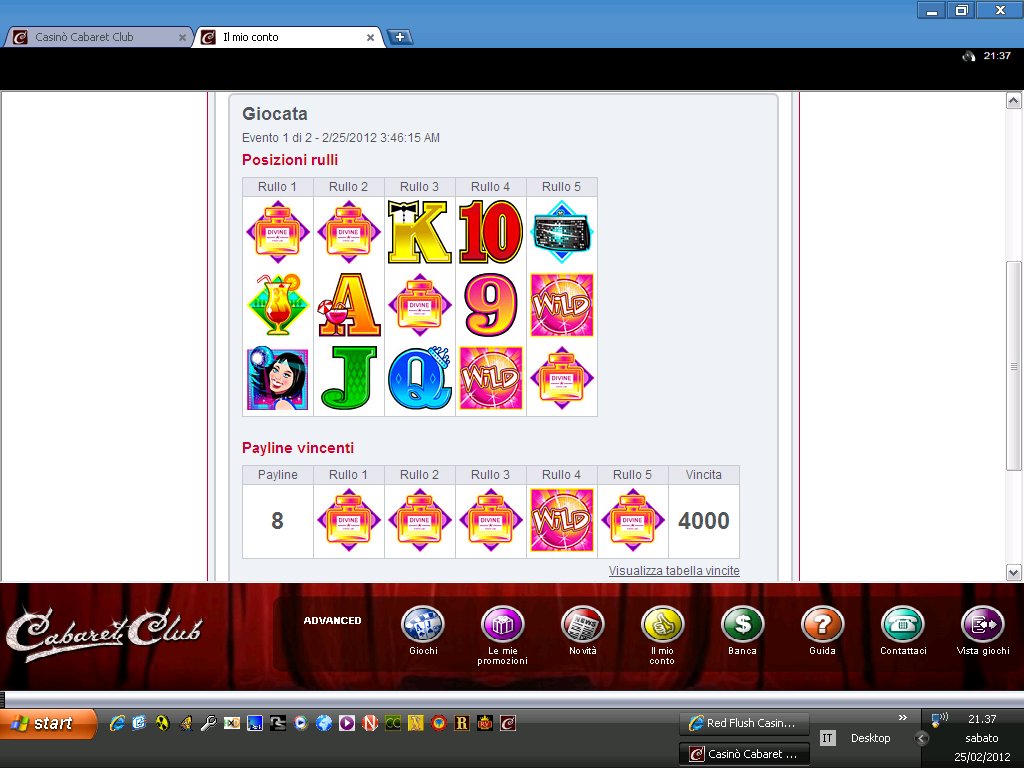This screenshot has height=768, width=1024.
Task: Click the yellow radiation quick launch icon
Action: (162, 723)
